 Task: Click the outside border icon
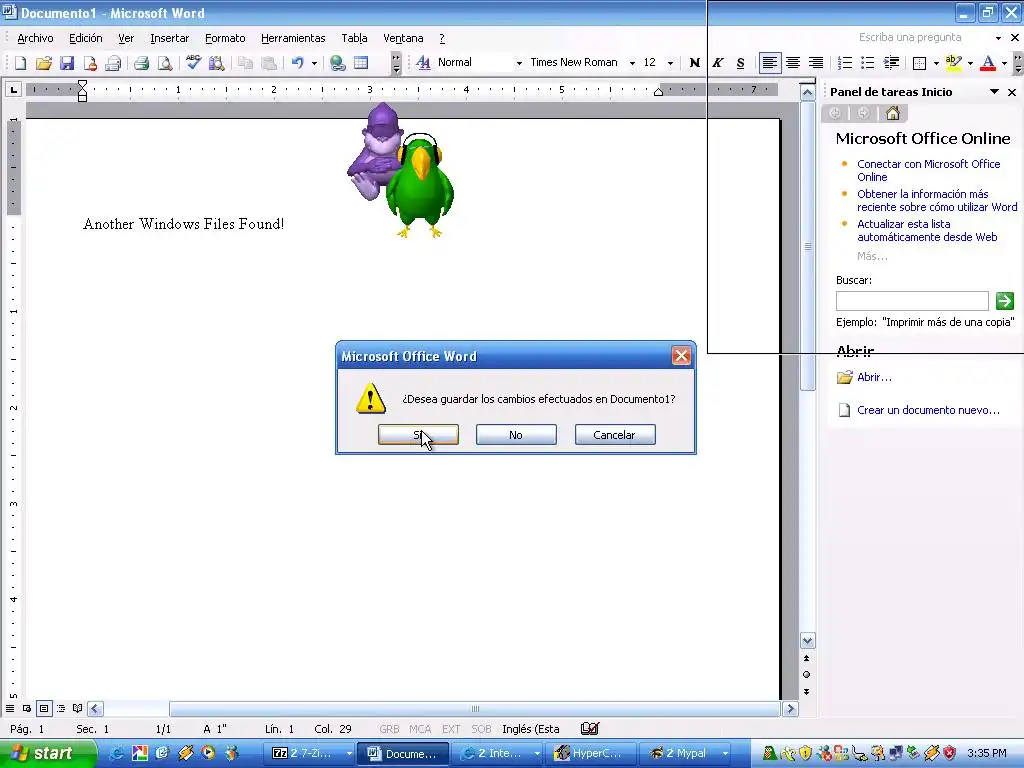[920, 63]
